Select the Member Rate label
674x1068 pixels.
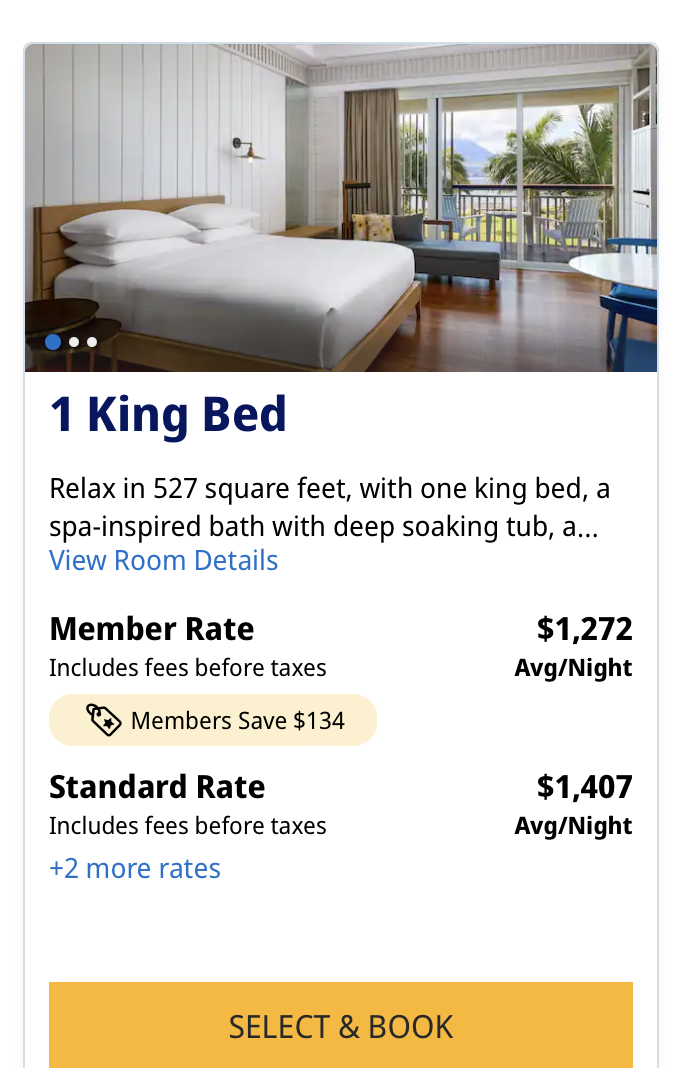151,629
